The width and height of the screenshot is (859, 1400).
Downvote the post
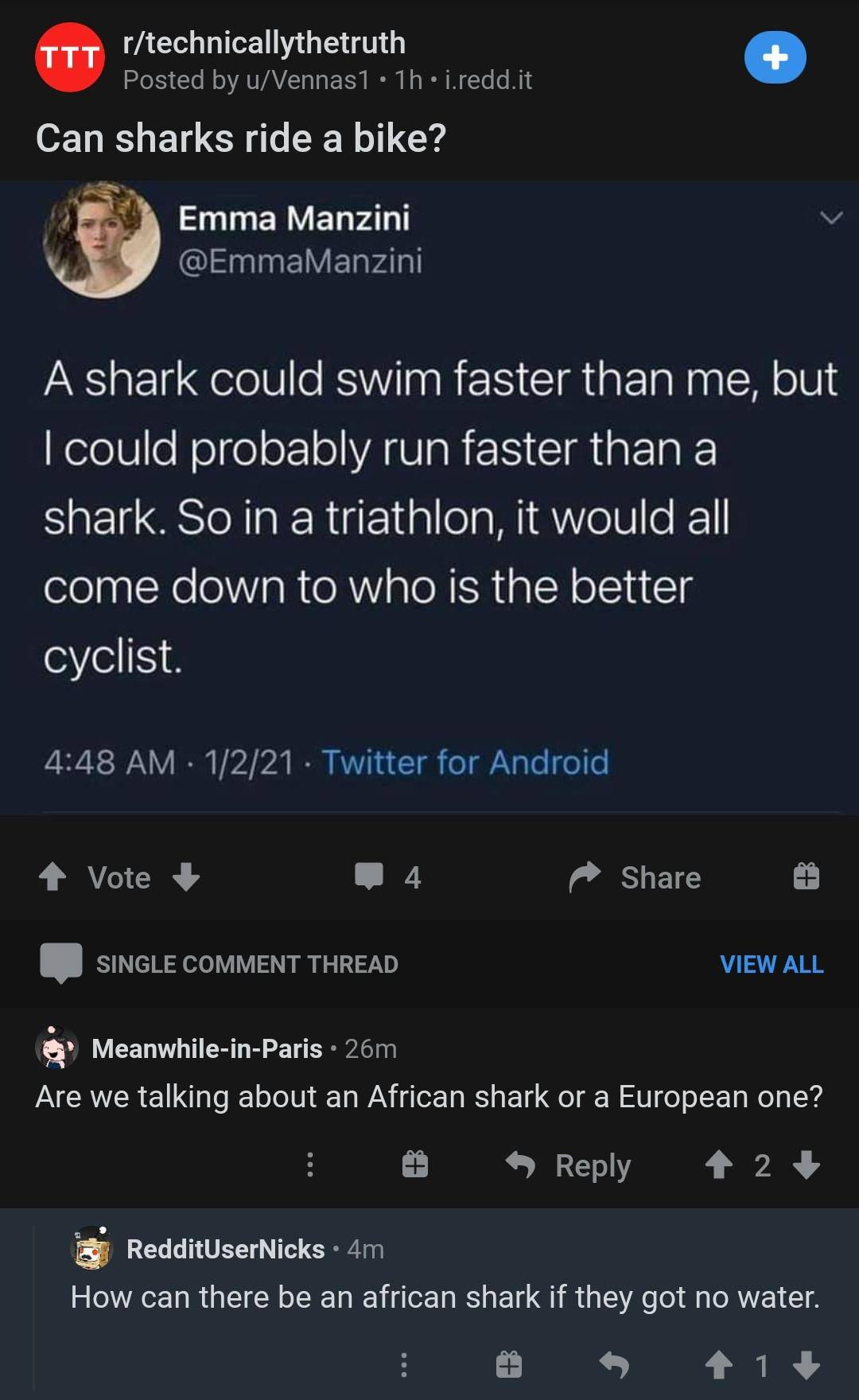(186, 877)
